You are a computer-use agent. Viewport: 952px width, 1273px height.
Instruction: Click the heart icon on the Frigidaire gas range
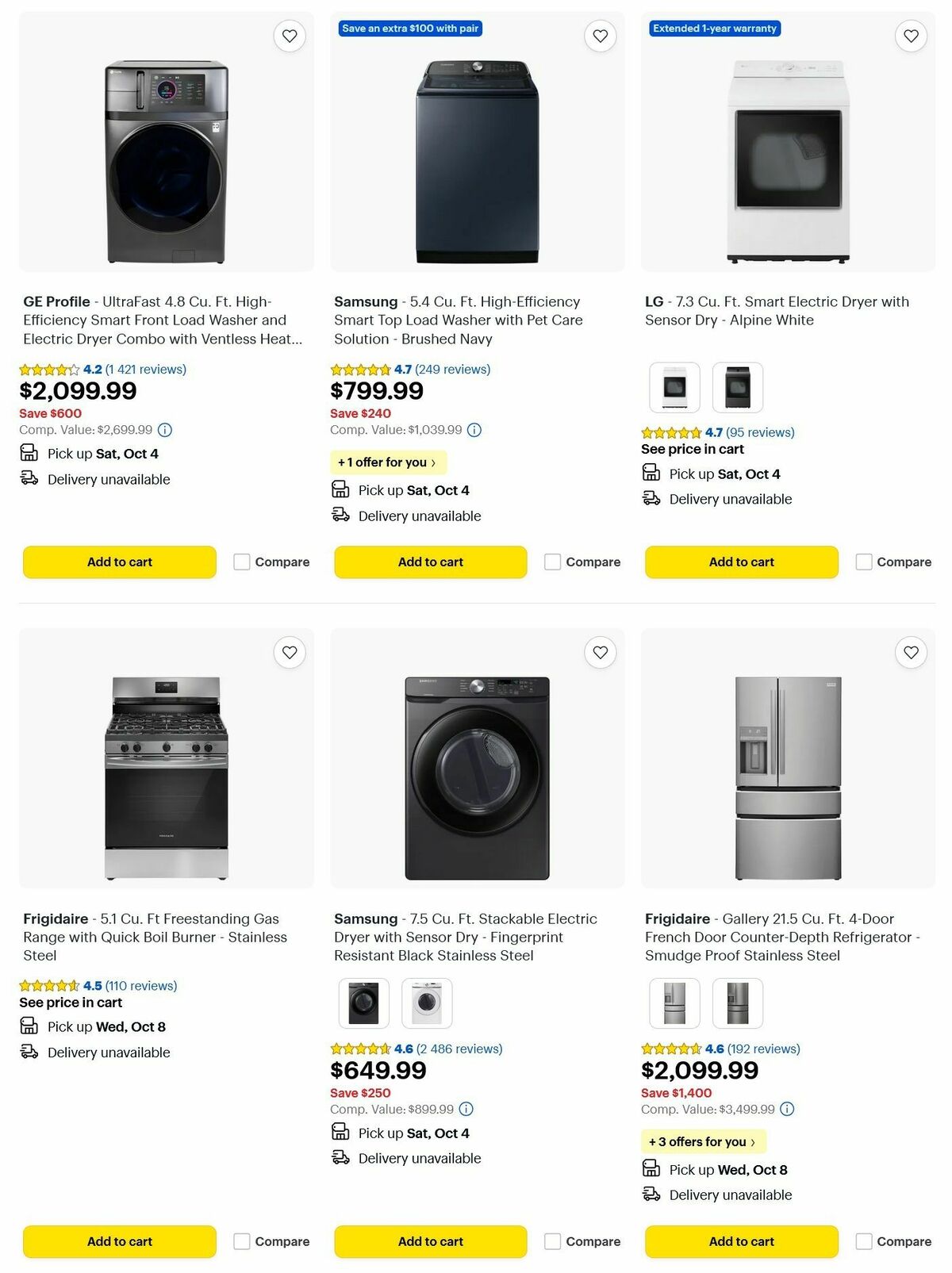(289, 652)
